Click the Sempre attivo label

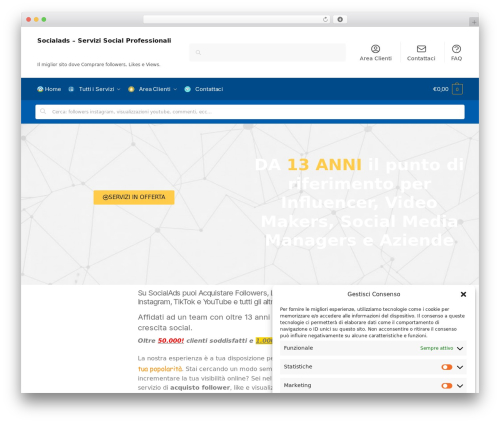[x=436, y=348]
